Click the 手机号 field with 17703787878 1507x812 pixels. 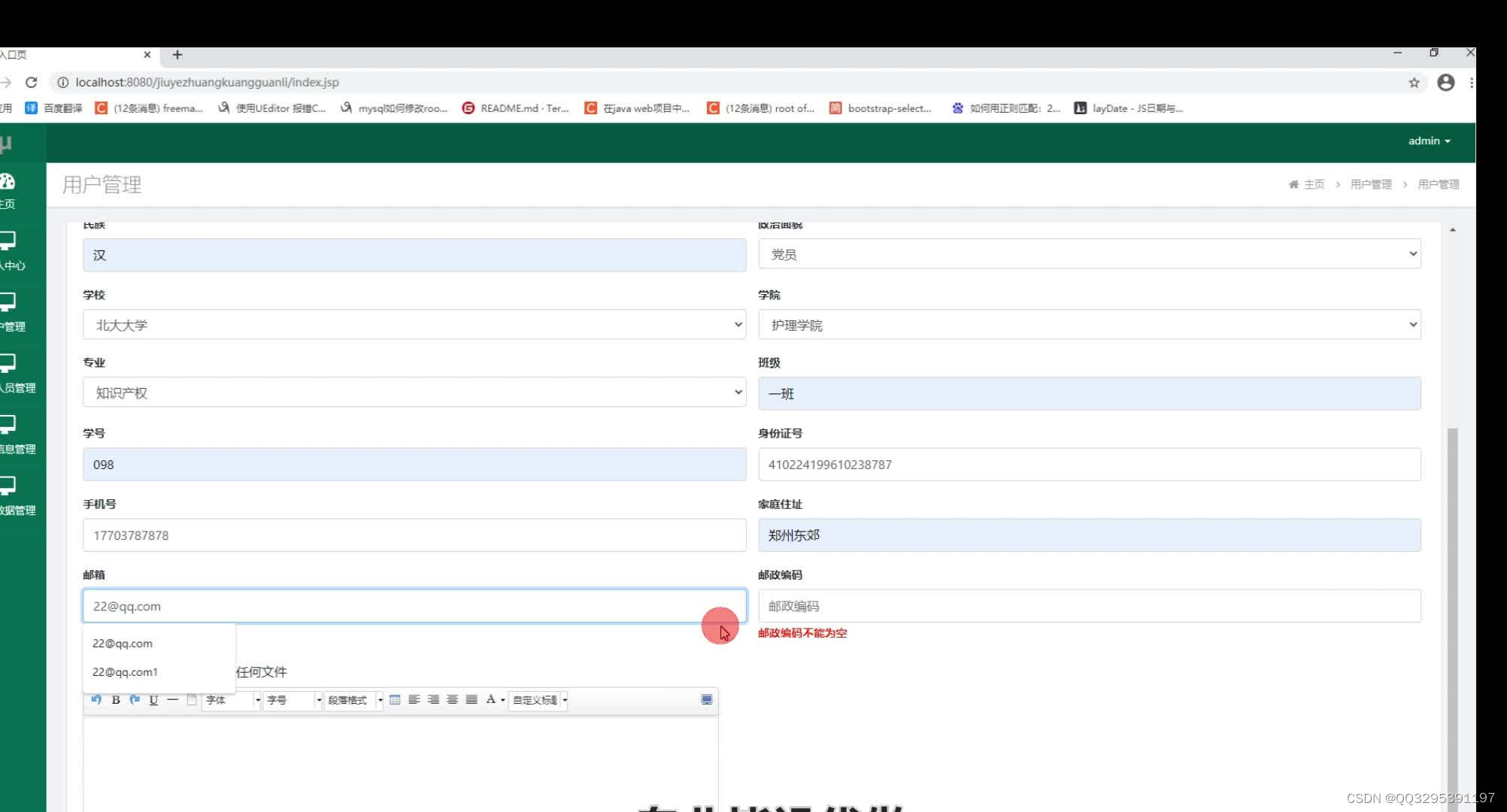pyautogui.click(x=414, y=535)
